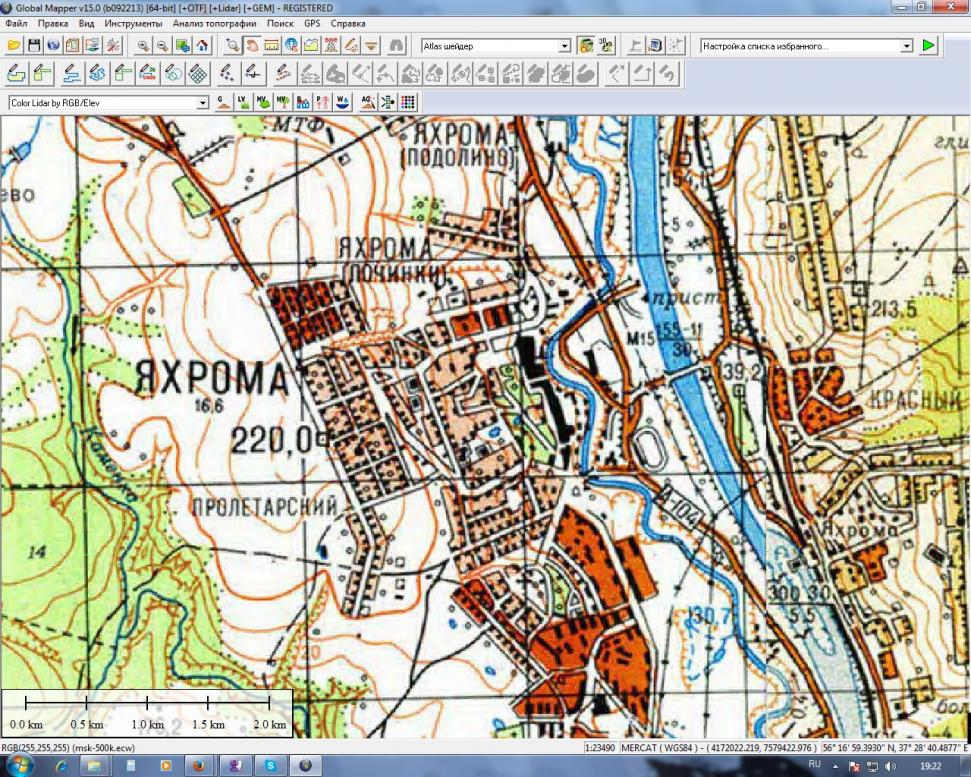The height and width of the screenshot is (777, 971).
Task: Click the Windows Start button
Action: coord(20,766)
